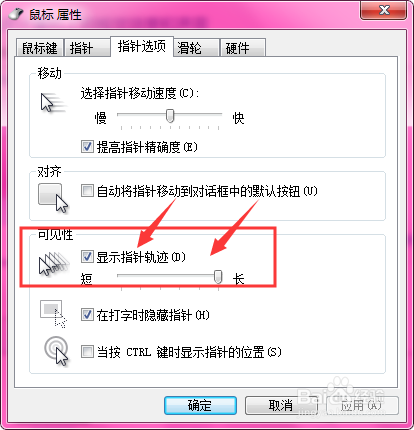The image size is (414, 430).
Task: Click the 确定 button
Action: (x=200, y=405)
